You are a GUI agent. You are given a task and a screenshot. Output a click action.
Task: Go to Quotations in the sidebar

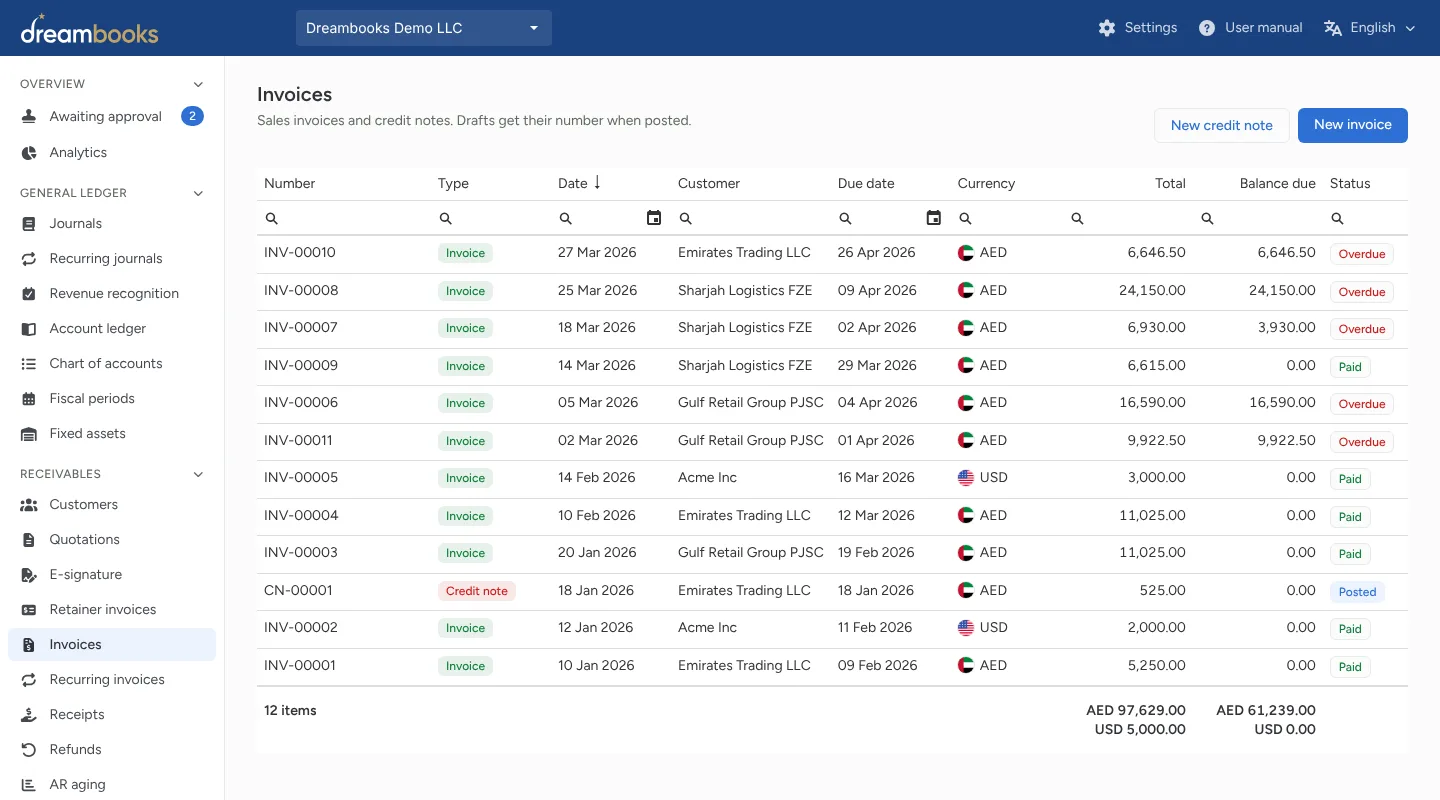pyautogui.click(x=112, y=540)
